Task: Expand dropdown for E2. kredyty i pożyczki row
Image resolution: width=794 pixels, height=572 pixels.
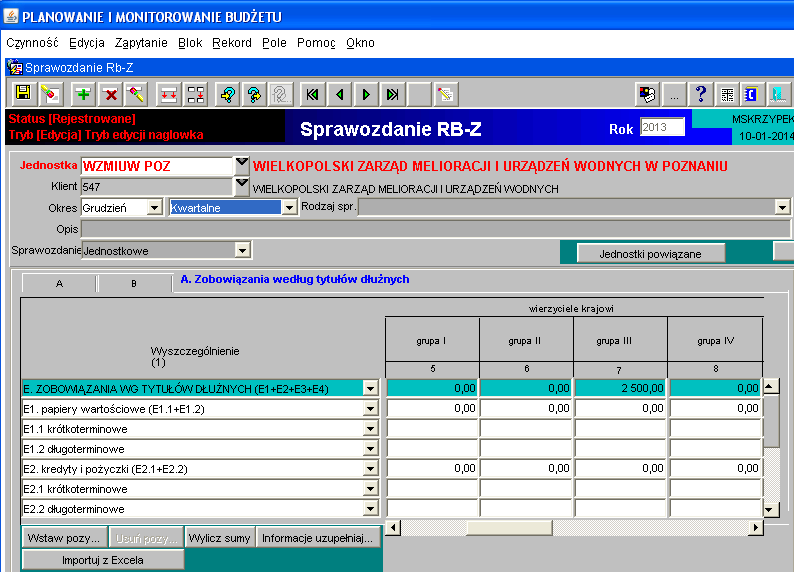Action: click(x=371, y=469)
